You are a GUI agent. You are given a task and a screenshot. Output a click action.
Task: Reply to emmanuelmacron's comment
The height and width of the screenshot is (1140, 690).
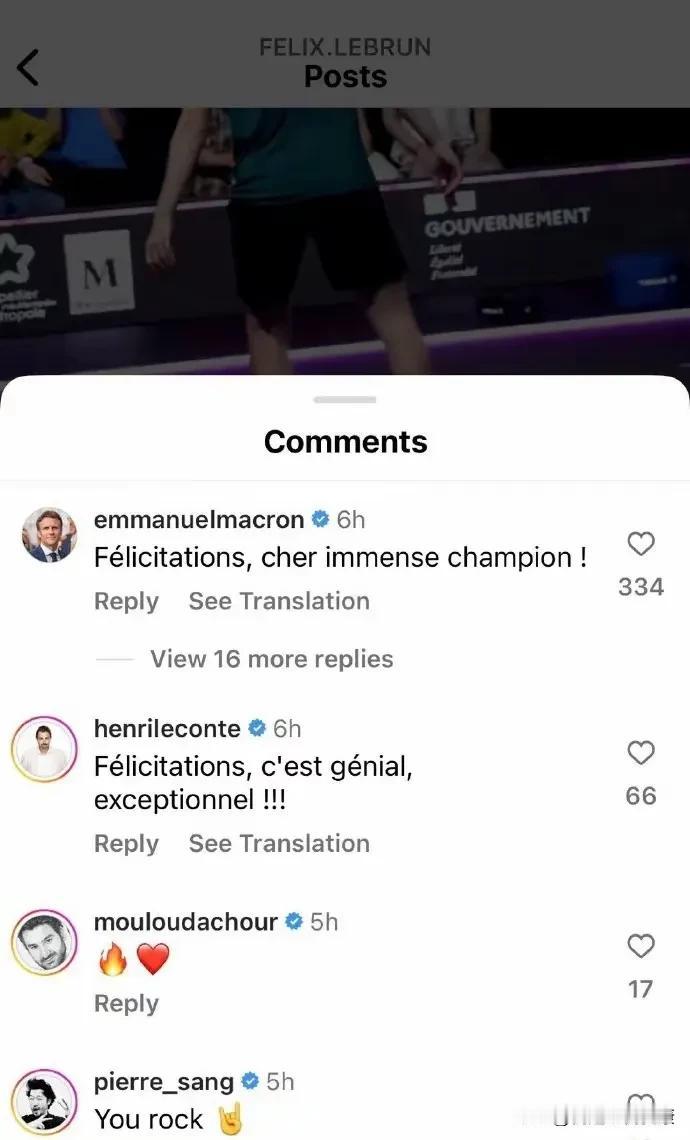pyautogui.click(x=126, y=601)
